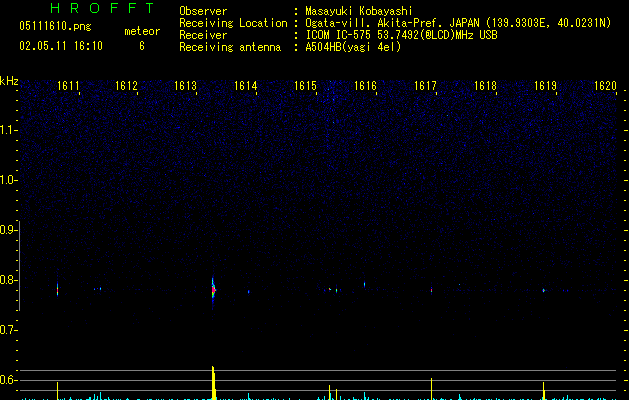Click the Receiving Location label
The width and height of the screenshot is (629, 400).
tap(233, 23)
